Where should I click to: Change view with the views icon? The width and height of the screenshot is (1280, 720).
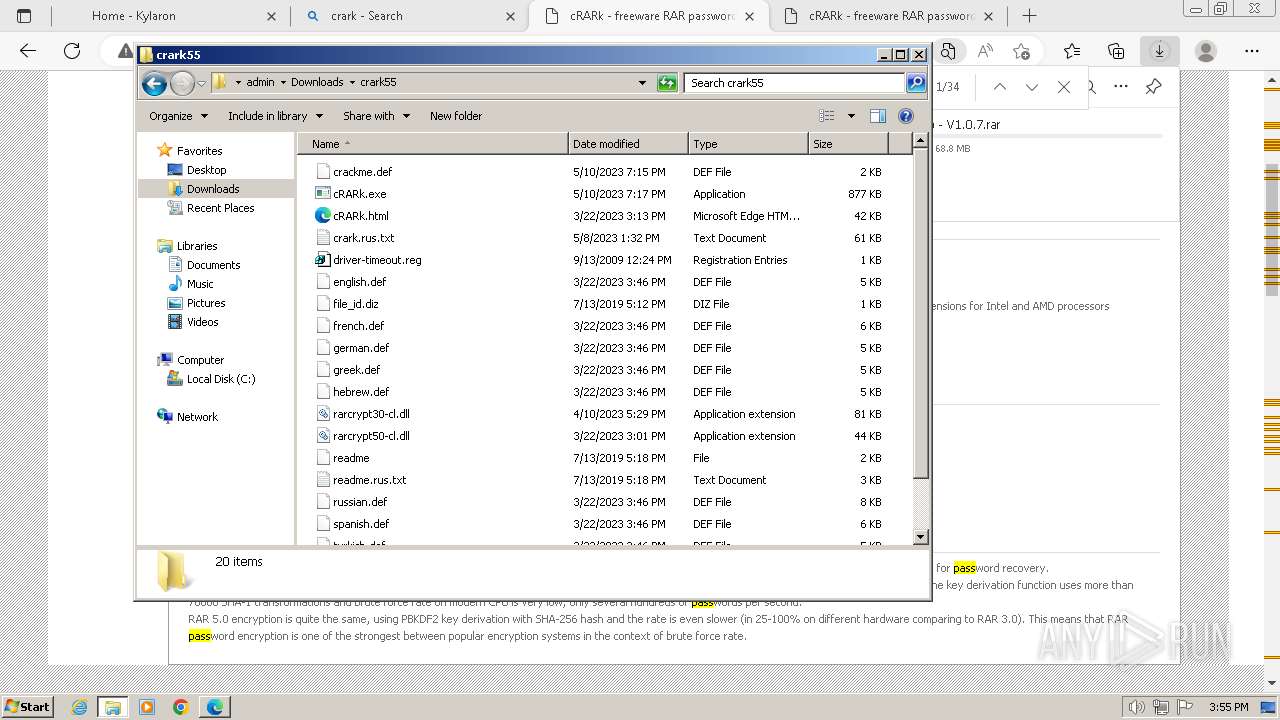(x=827, y=116)
